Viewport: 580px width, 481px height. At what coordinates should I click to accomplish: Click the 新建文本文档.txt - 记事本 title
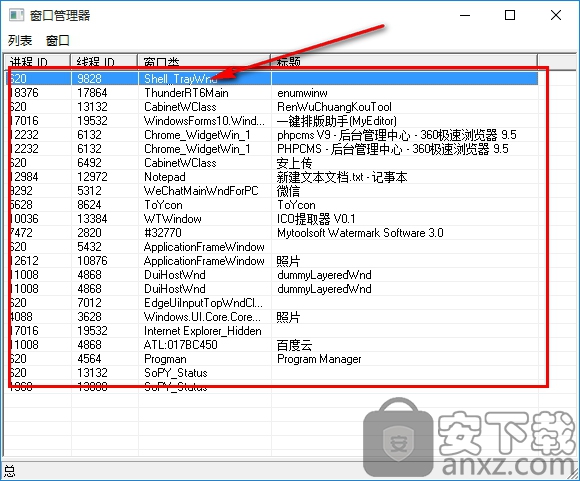342,177
